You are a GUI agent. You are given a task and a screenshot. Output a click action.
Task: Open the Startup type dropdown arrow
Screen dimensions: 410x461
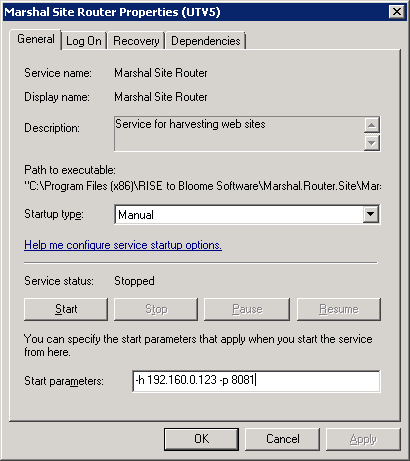click(371, 214)
